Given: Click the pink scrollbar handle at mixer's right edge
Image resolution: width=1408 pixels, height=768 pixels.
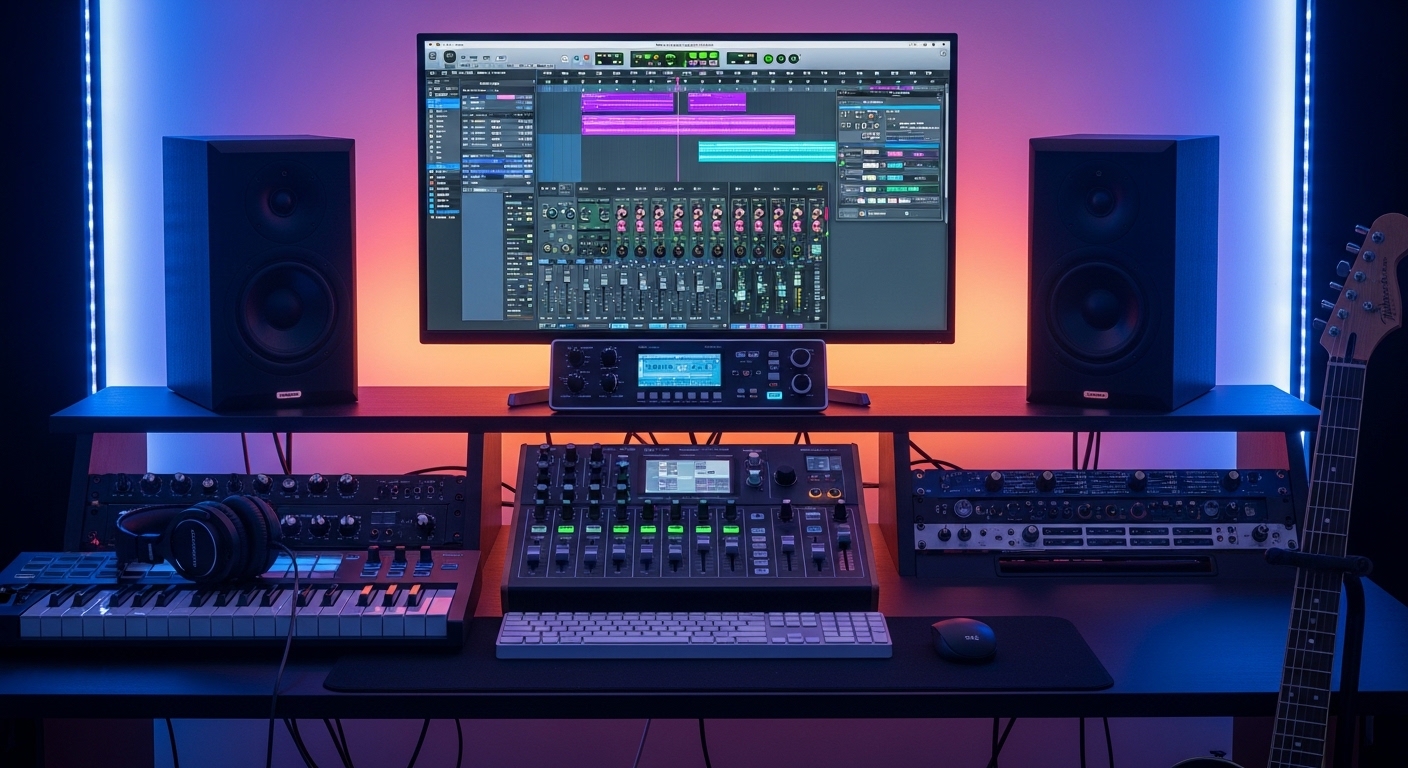Looking at the screenshot, I should coord(826,213).
